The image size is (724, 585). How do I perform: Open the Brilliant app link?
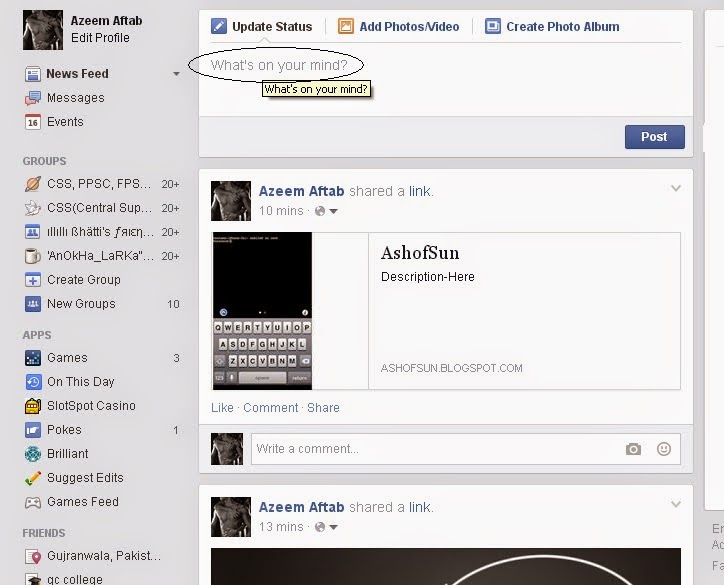point(68,454)
